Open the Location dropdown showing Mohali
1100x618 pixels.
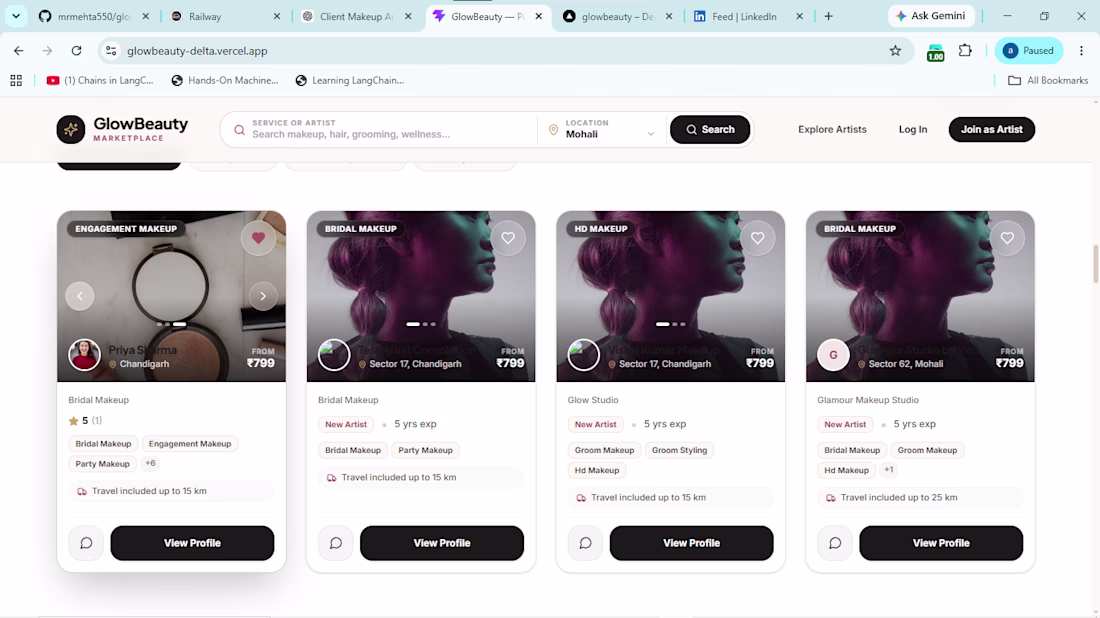(x=602, y=129)
